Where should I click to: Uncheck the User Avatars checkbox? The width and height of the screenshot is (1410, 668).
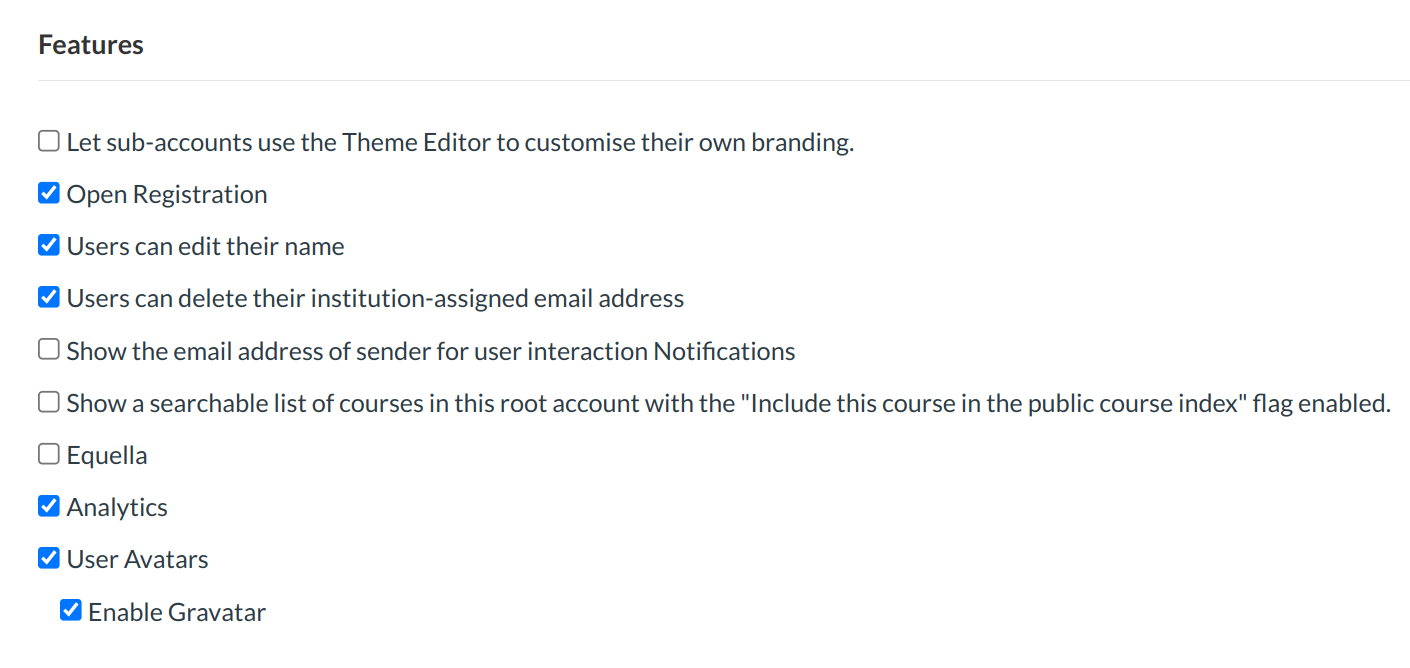[x=49, y=558]
